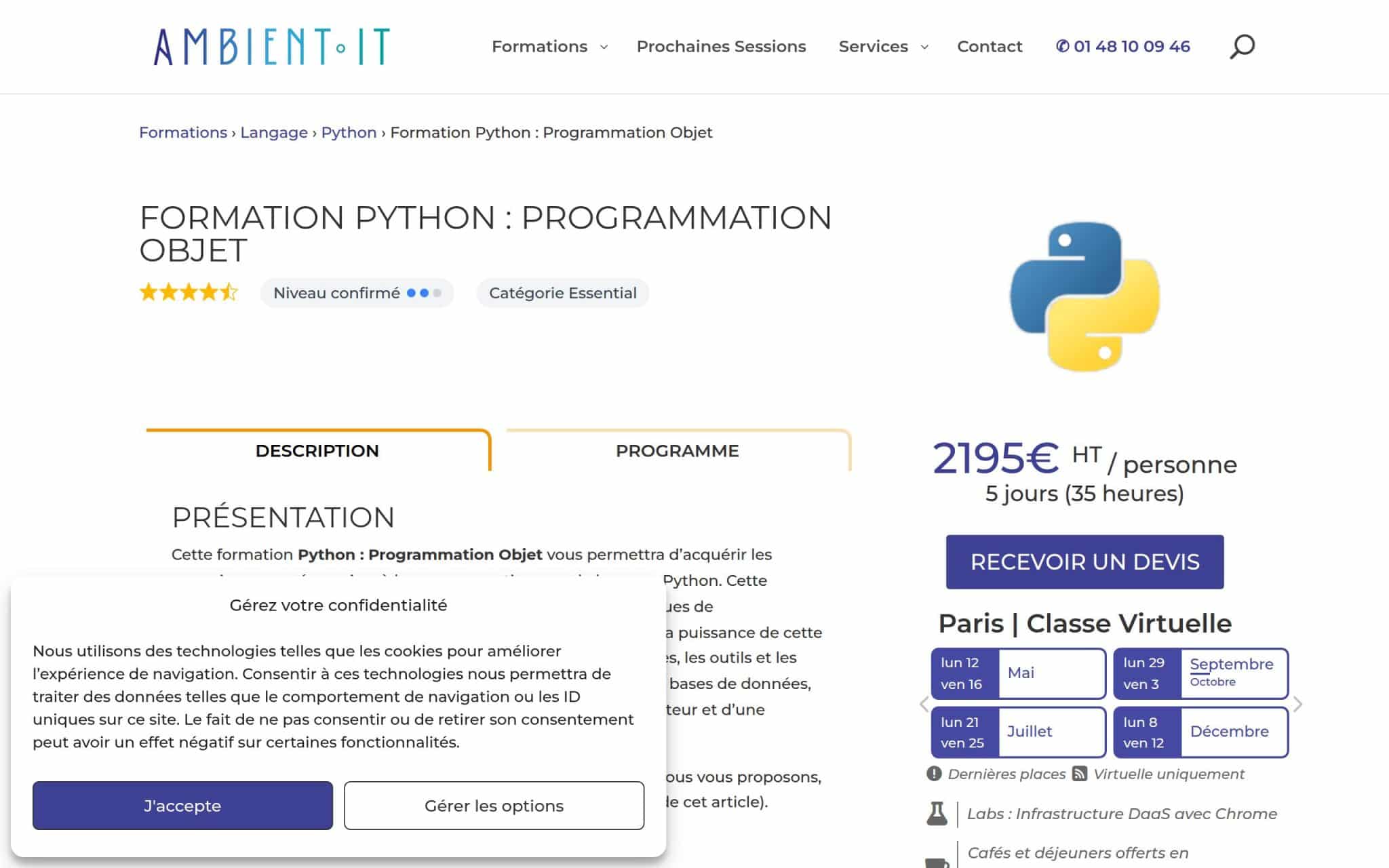Click 'Labs : Infrastructure DaaS avec Chrome' text
The image size is (1389, 868).
(x=1122, y=814)
